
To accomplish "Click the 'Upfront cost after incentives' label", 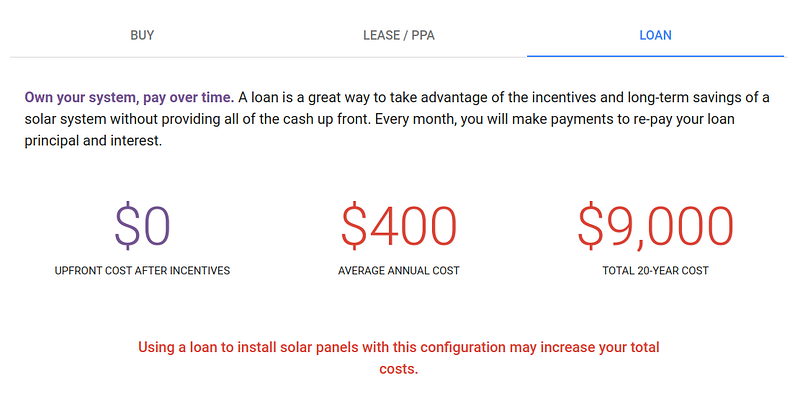I will [x=142, y=271].
